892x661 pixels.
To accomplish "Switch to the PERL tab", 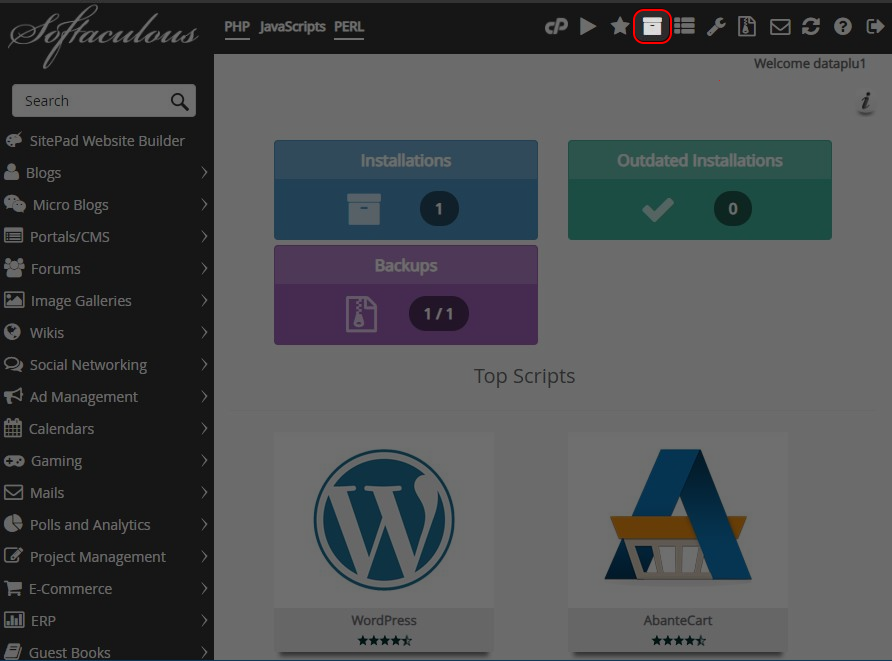I will point(349,27).
